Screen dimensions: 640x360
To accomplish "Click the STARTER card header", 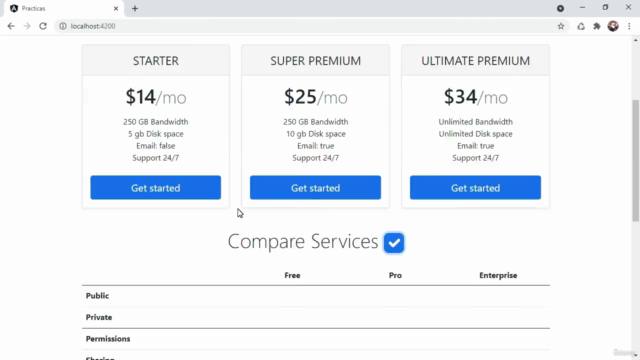I will coord(156,60).
